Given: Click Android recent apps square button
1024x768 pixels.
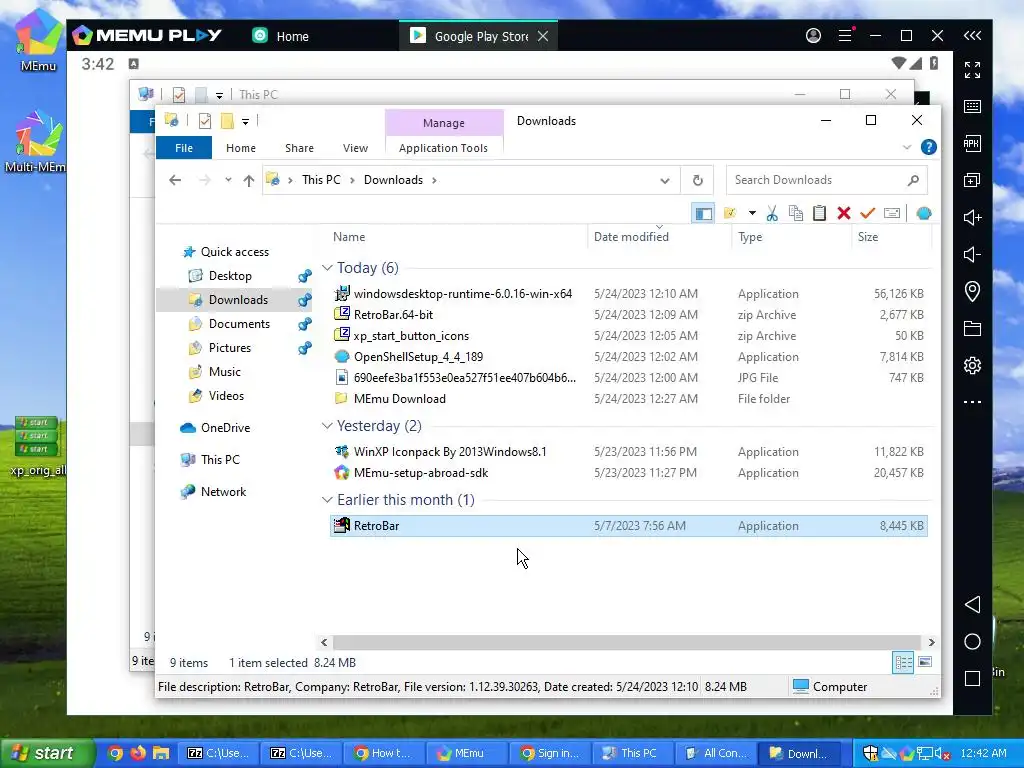Looking at the screenshot, I should coord(972,679).
